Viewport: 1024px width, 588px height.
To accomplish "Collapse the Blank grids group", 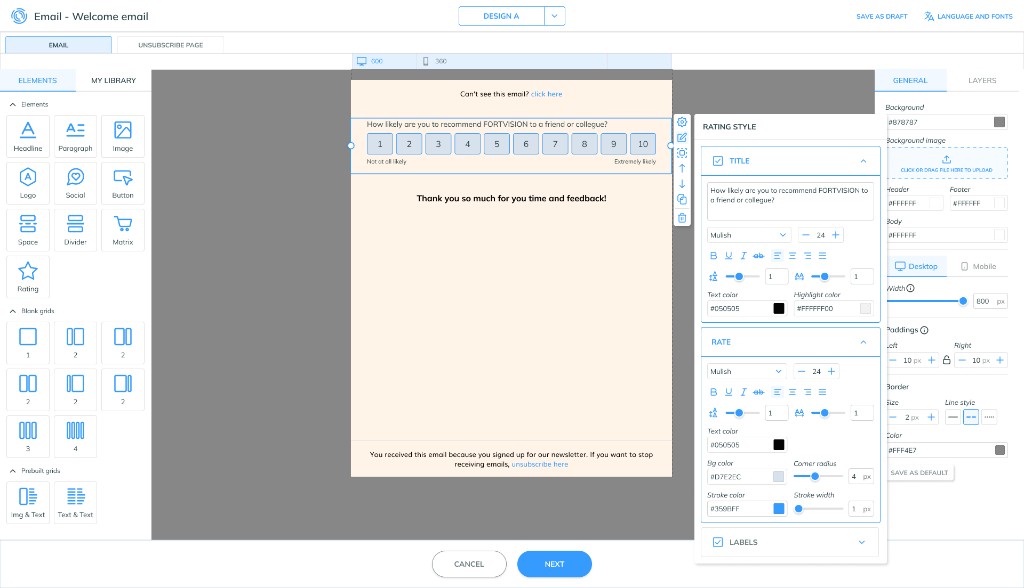I will click(x=12, y=311).
